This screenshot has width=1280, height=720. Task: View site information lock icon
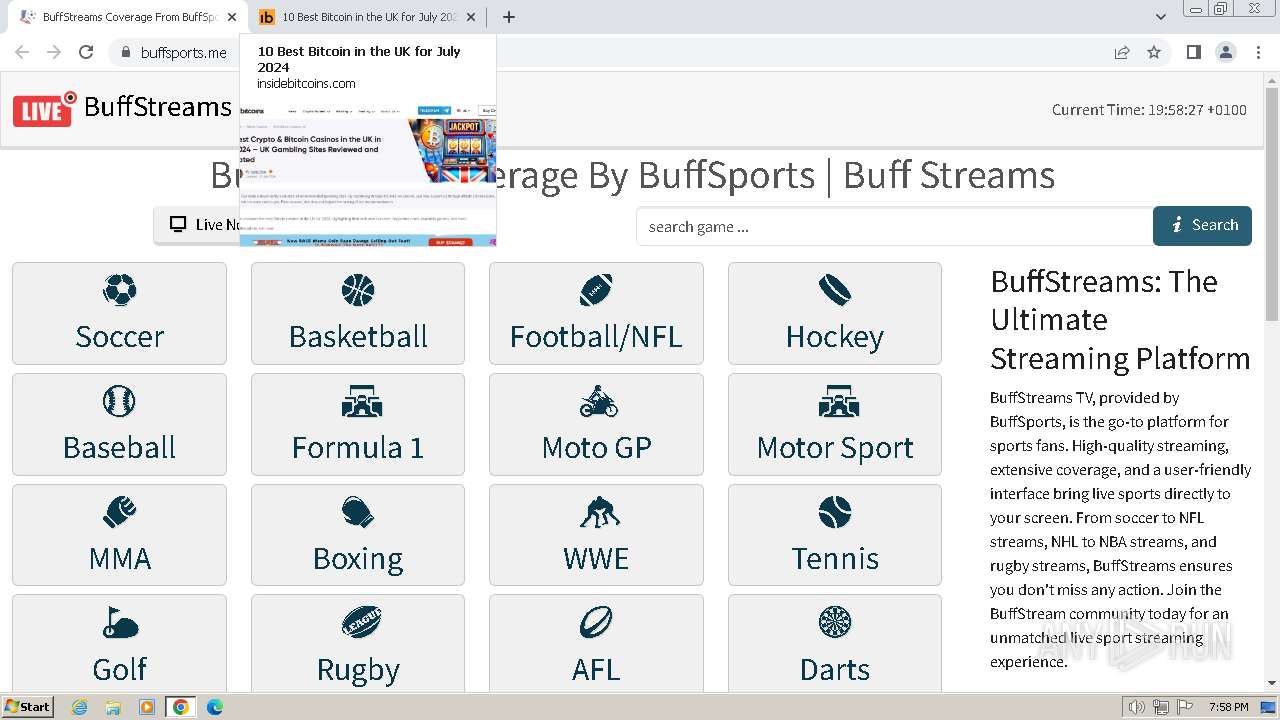click(125, 52)
